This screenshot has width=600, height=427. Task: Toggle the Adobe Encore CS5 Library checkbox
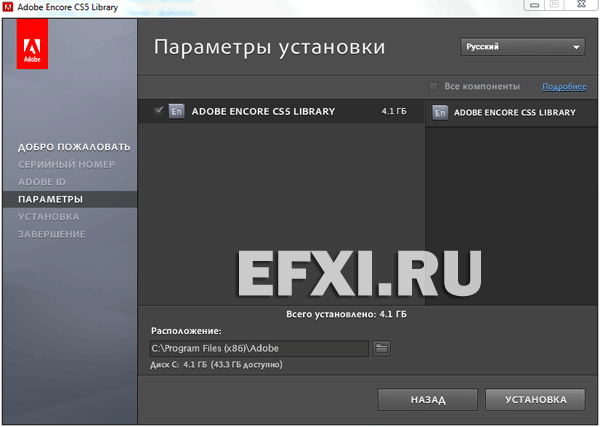click(x=158, y=111)
